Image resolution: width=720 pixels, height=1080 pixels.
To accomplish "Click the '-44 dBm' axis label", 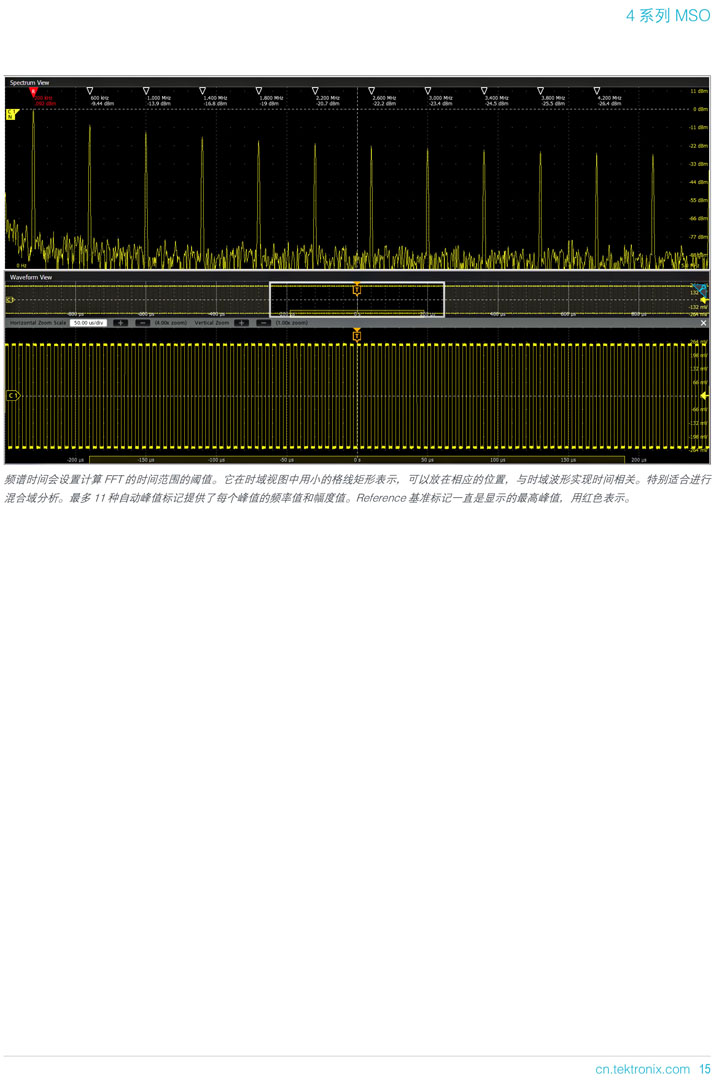I will tap(698, 183).
